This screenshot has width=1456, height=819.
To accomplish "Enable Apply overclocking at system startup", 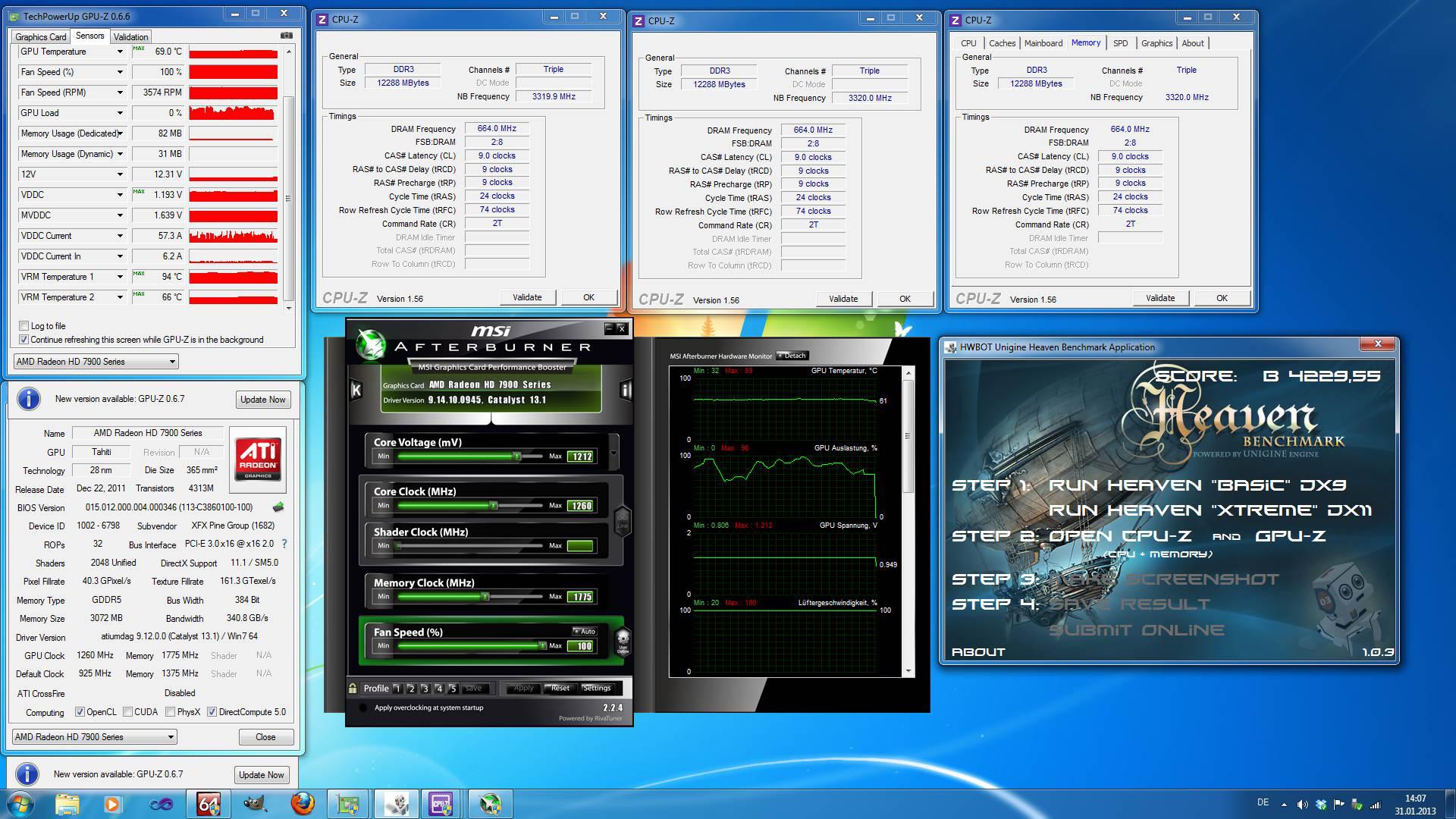I will 363,708.
